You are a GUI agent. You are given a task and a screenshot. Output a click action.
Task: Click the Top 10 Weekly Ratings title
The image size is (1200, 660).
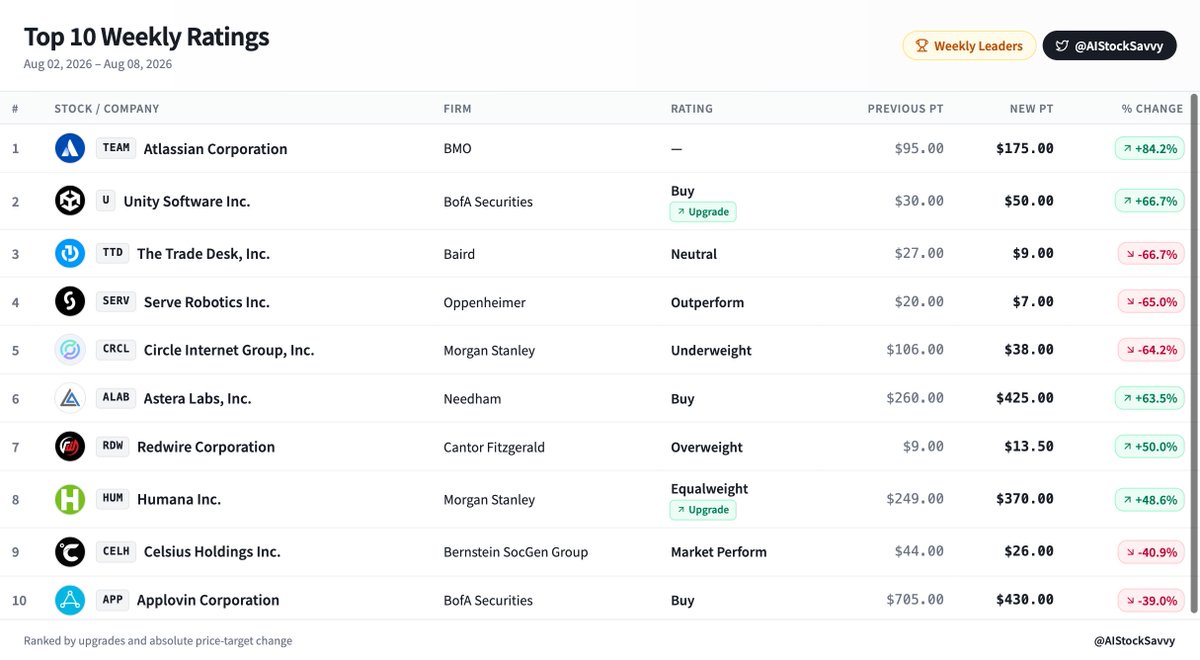(x=147, y=37)
